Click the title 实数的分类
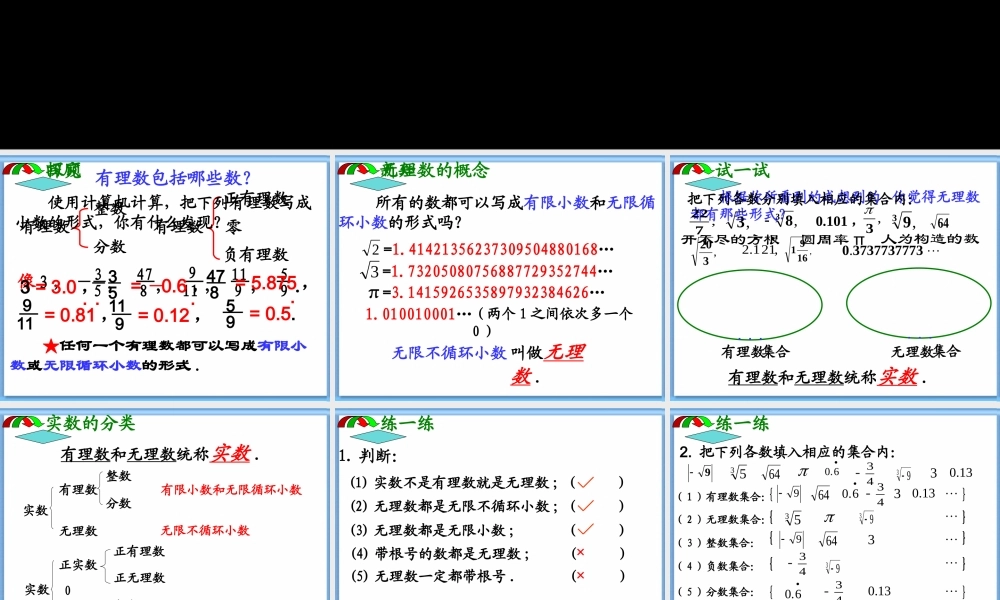 (x=91, y=423)
